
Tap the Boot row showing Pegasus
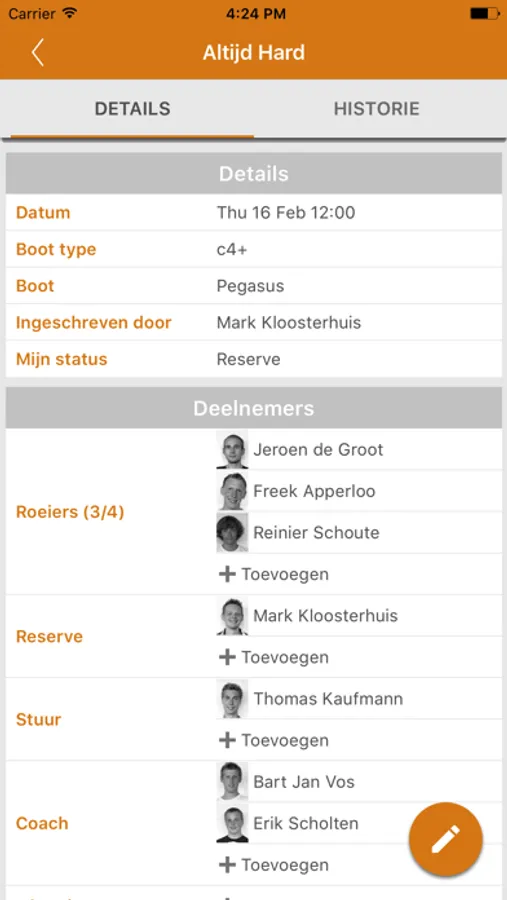coord(254,286)
